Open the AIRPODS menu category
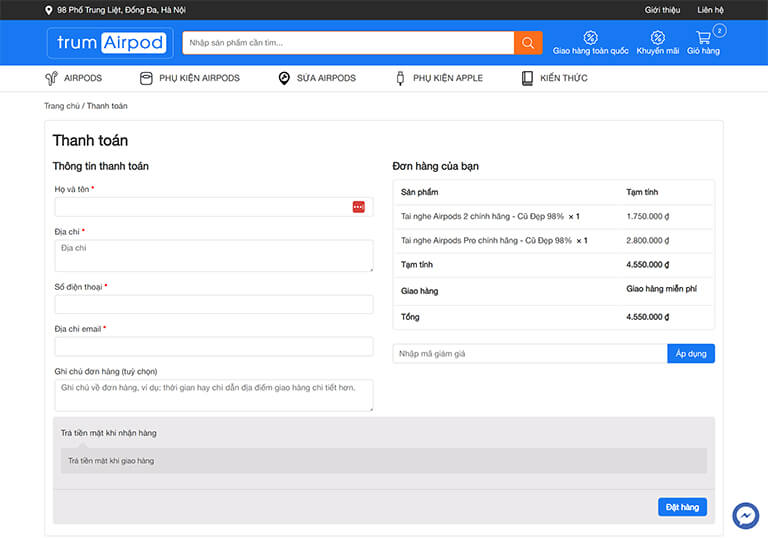 click(x=73, y=78)
